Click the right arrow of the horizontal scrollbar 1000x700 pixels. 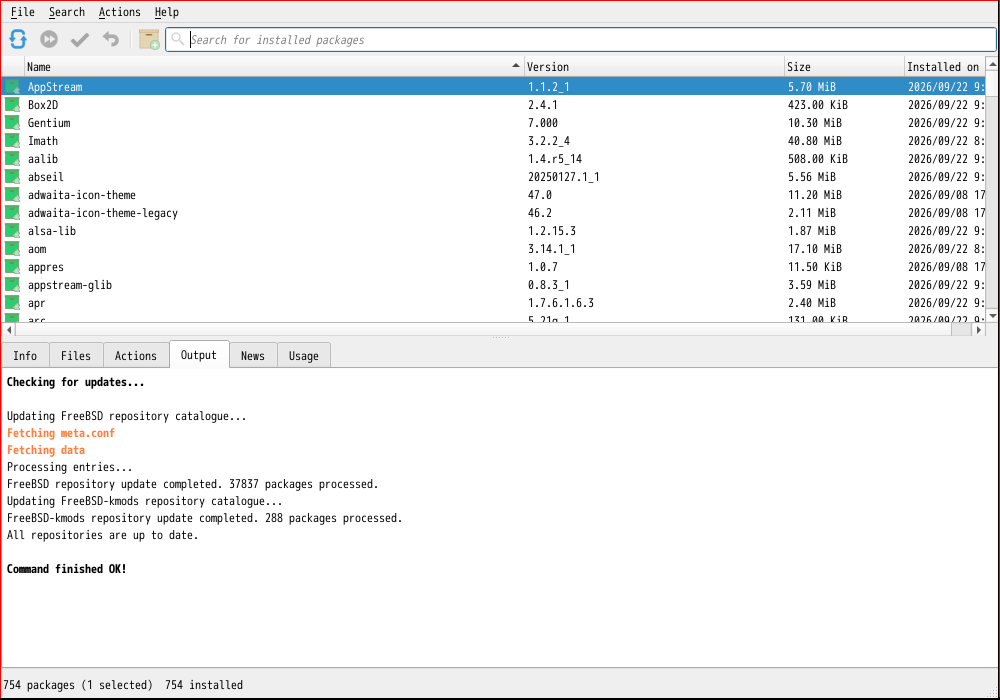(x=978, y=330)
